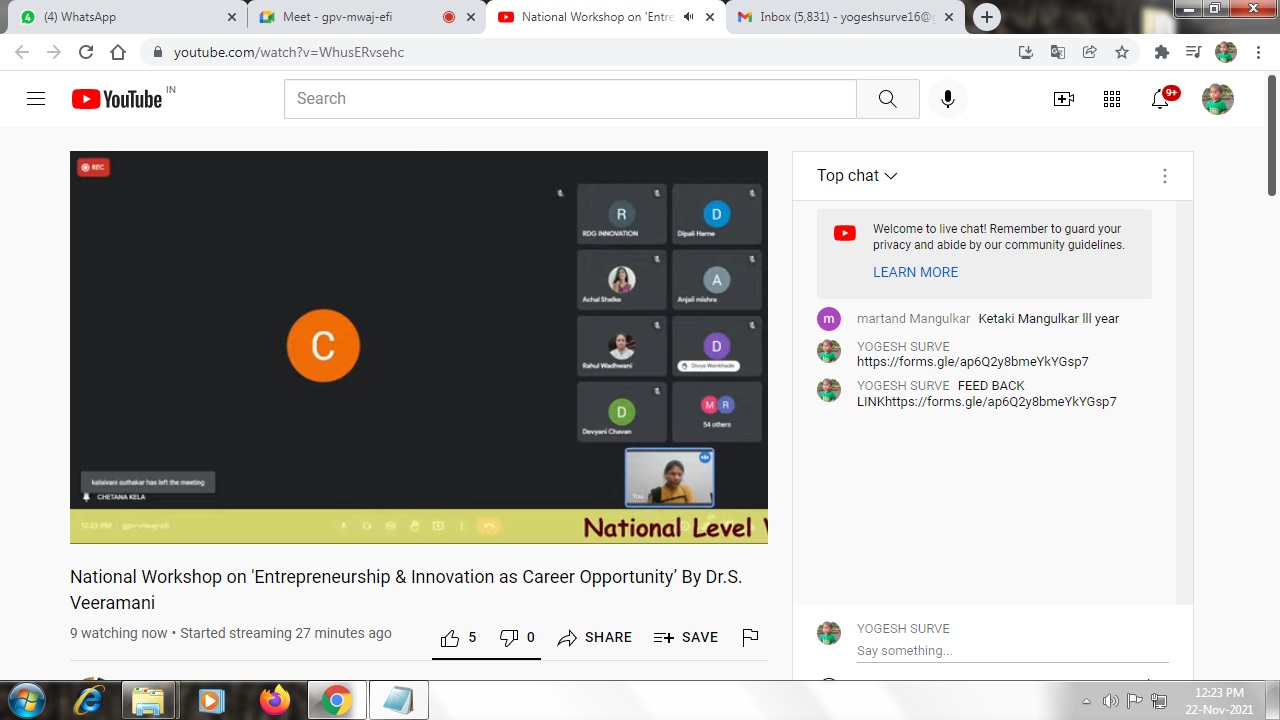The height and width of the screenshot is (720, 1280).
Task: Report the video using flag icon
Action: pos(750,637)
